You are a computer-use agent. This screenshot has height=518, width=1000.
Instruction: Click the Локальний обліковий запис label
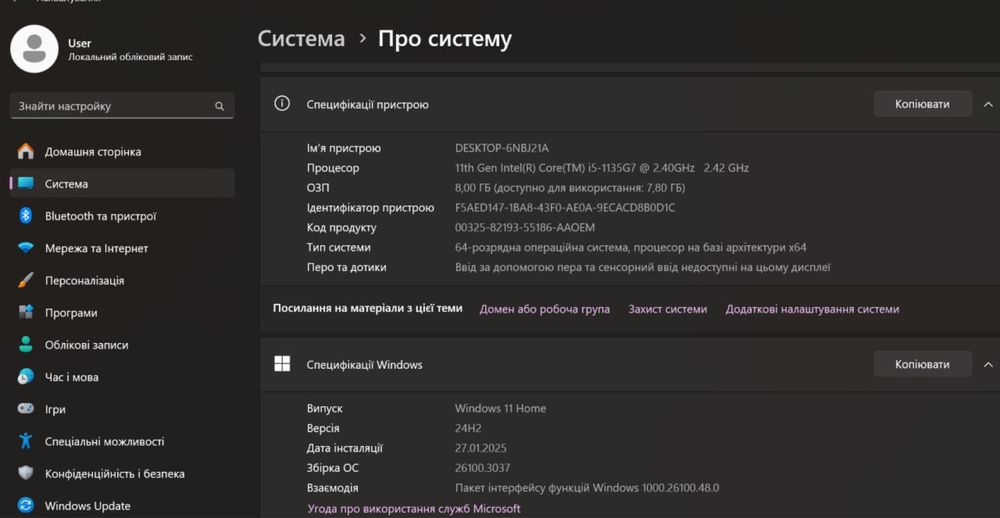[x=130, y=57]
